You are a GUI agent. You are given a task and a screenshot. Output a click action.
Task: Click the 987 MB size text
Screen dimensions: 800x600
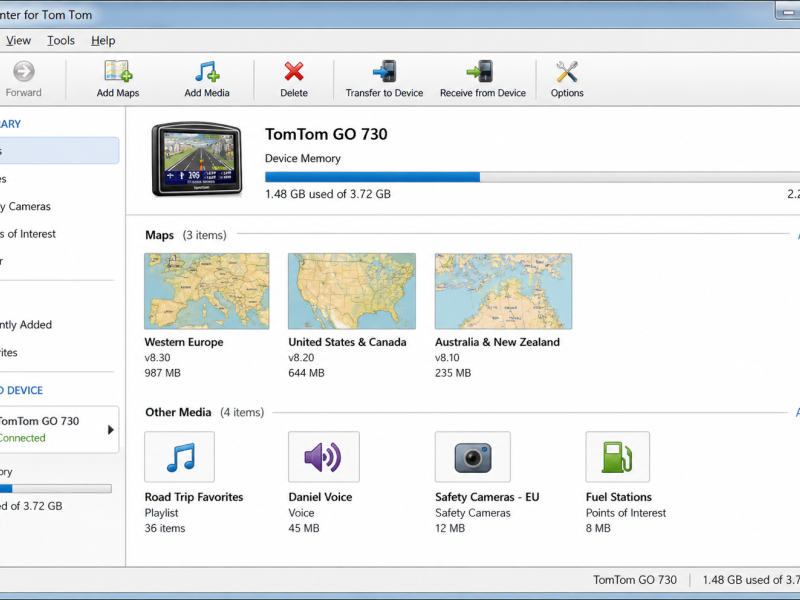(162, 373)
